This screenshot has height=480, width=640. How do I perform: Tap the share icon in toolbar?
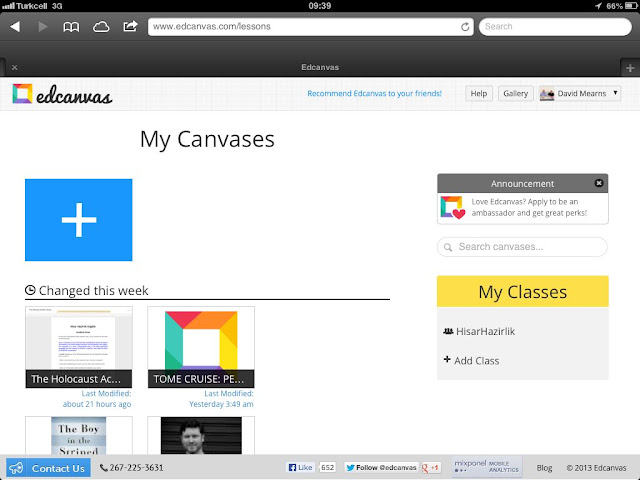coord(130,26)
